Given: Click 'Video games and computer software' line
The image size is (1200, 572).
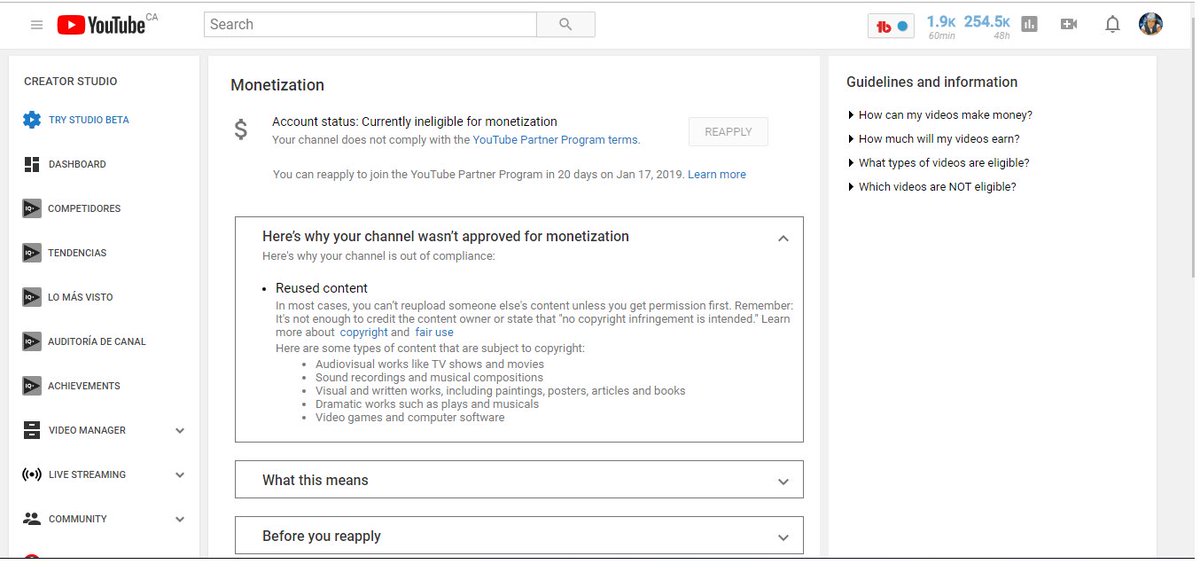Looking at the screenshot, I should pyautogui.click(x=410, y=417).
